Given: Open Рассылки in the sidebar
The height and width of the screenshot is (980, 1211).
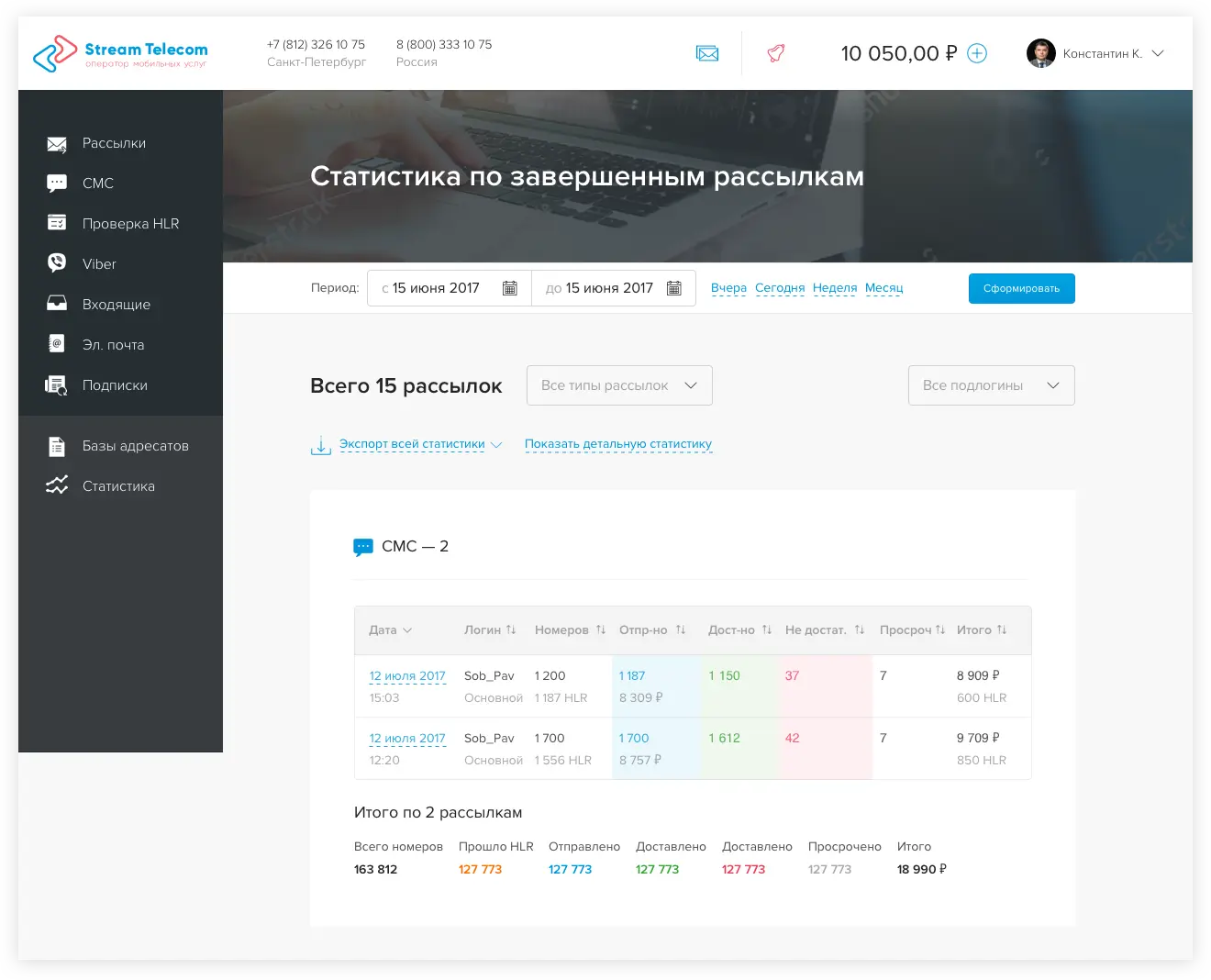Looking at the screenshot, I should tap(114, 143).
